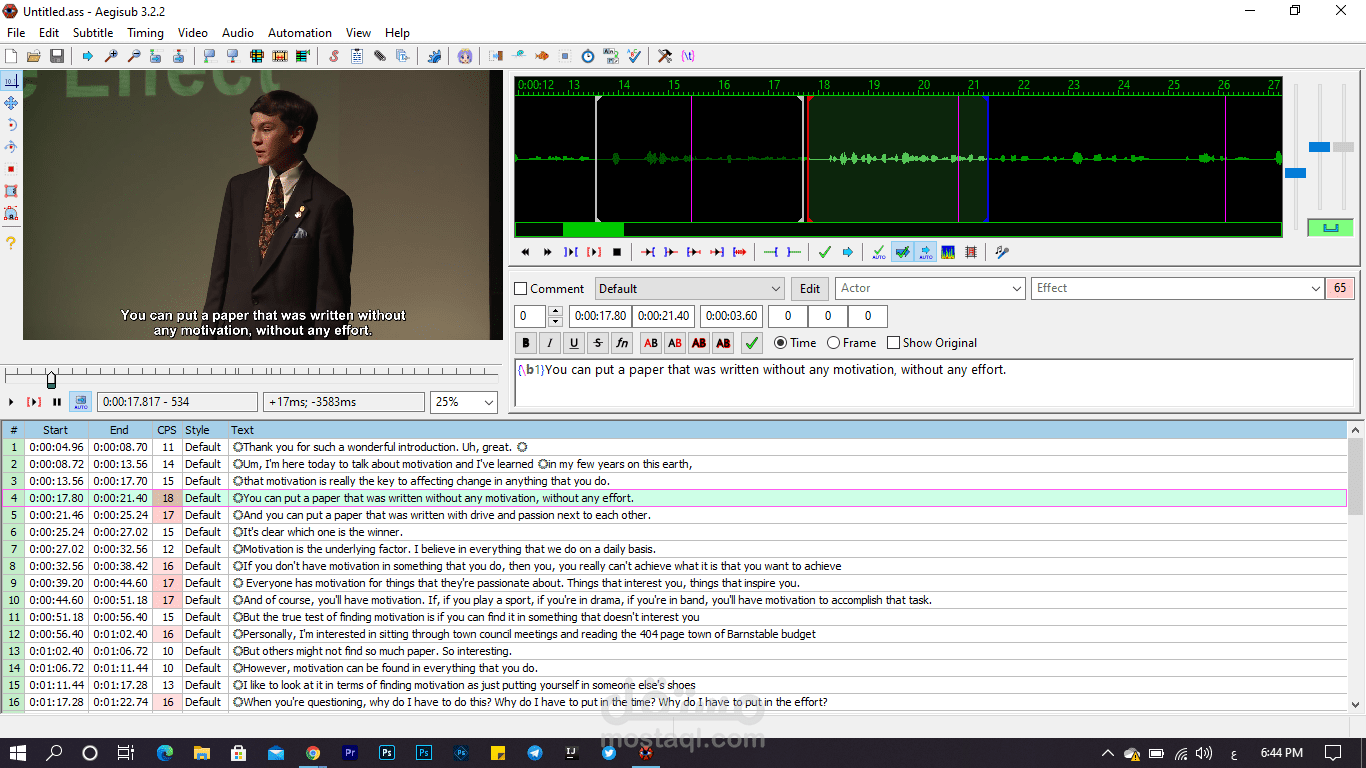
Task: Open the Timing menu
Action: click(145, 33)
